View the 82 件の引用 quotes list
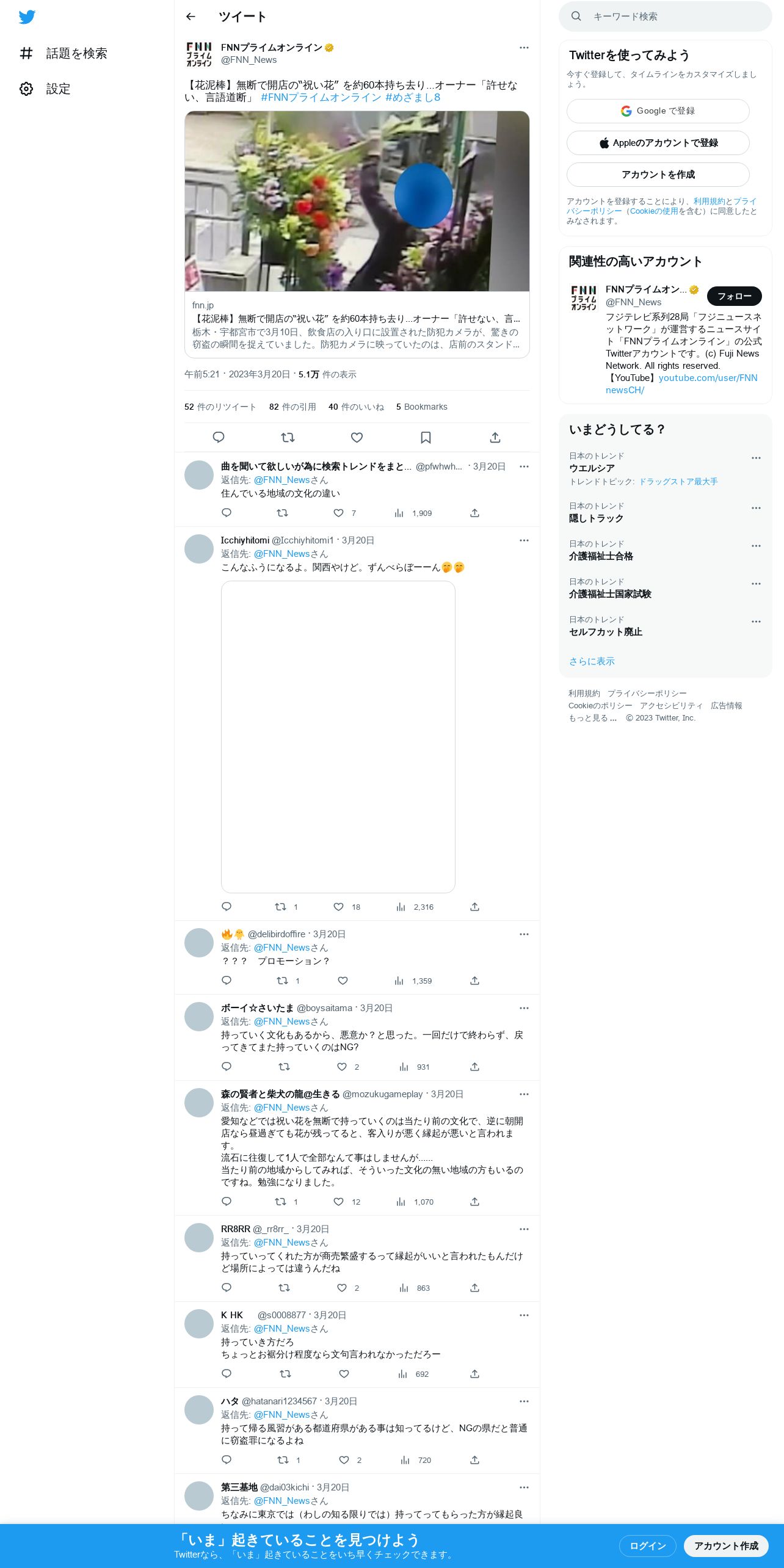 (292, 407)
